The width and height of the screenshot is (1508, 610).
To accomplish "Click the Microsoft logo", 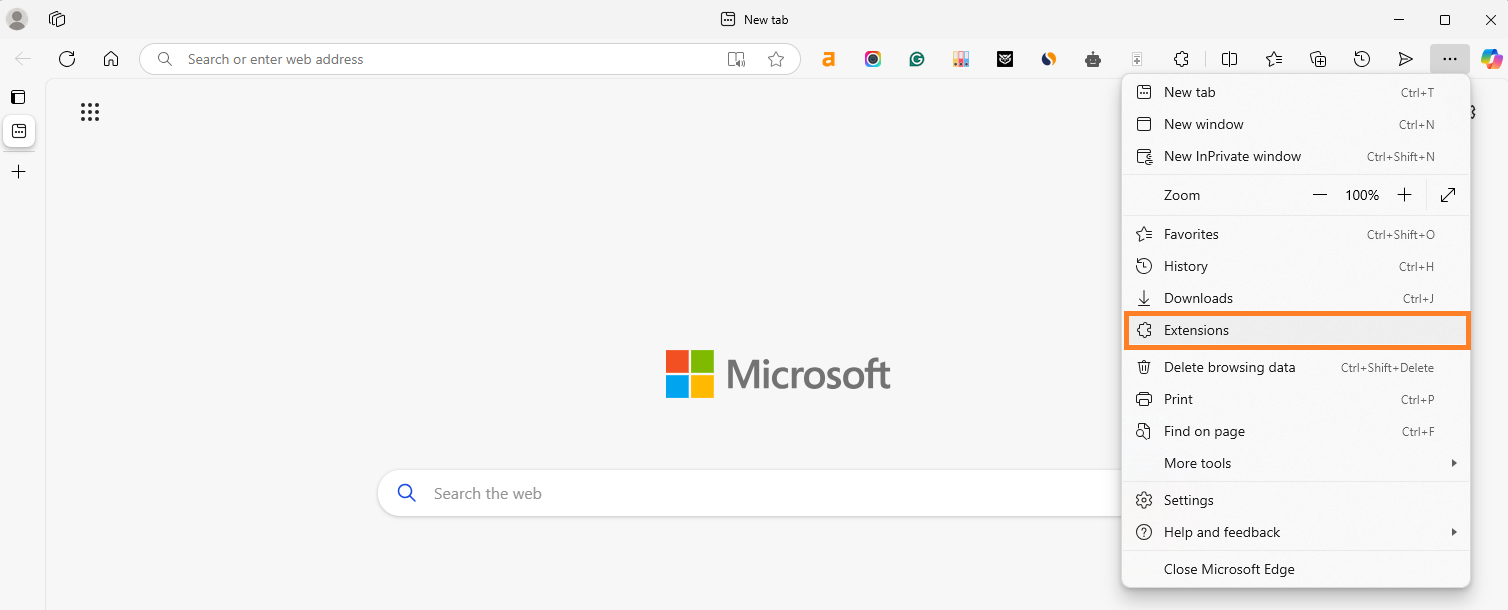I will click(x=778, y=374).
